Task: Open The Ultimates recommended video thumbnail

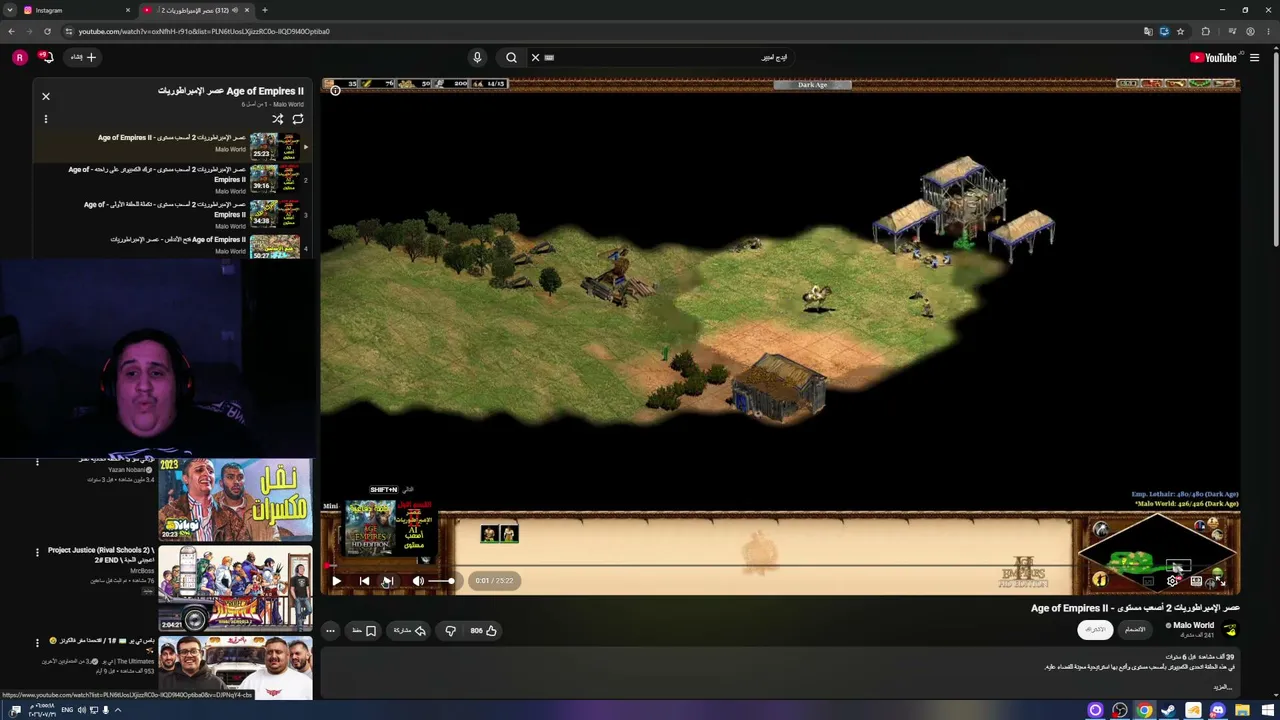Action: (235, 668)
